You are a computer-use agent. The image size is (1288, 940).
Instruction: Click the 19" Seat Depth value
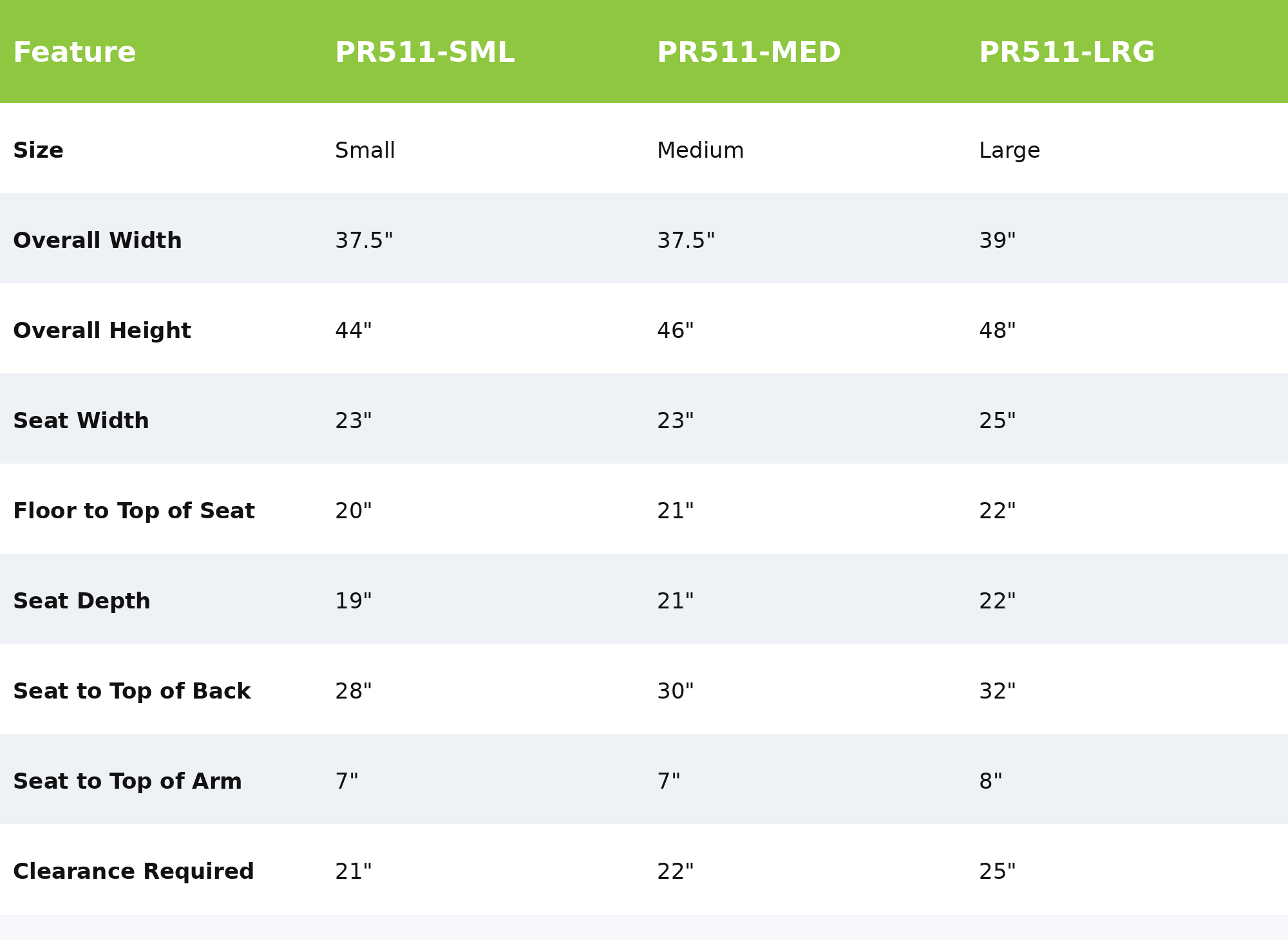pos(353,601)
